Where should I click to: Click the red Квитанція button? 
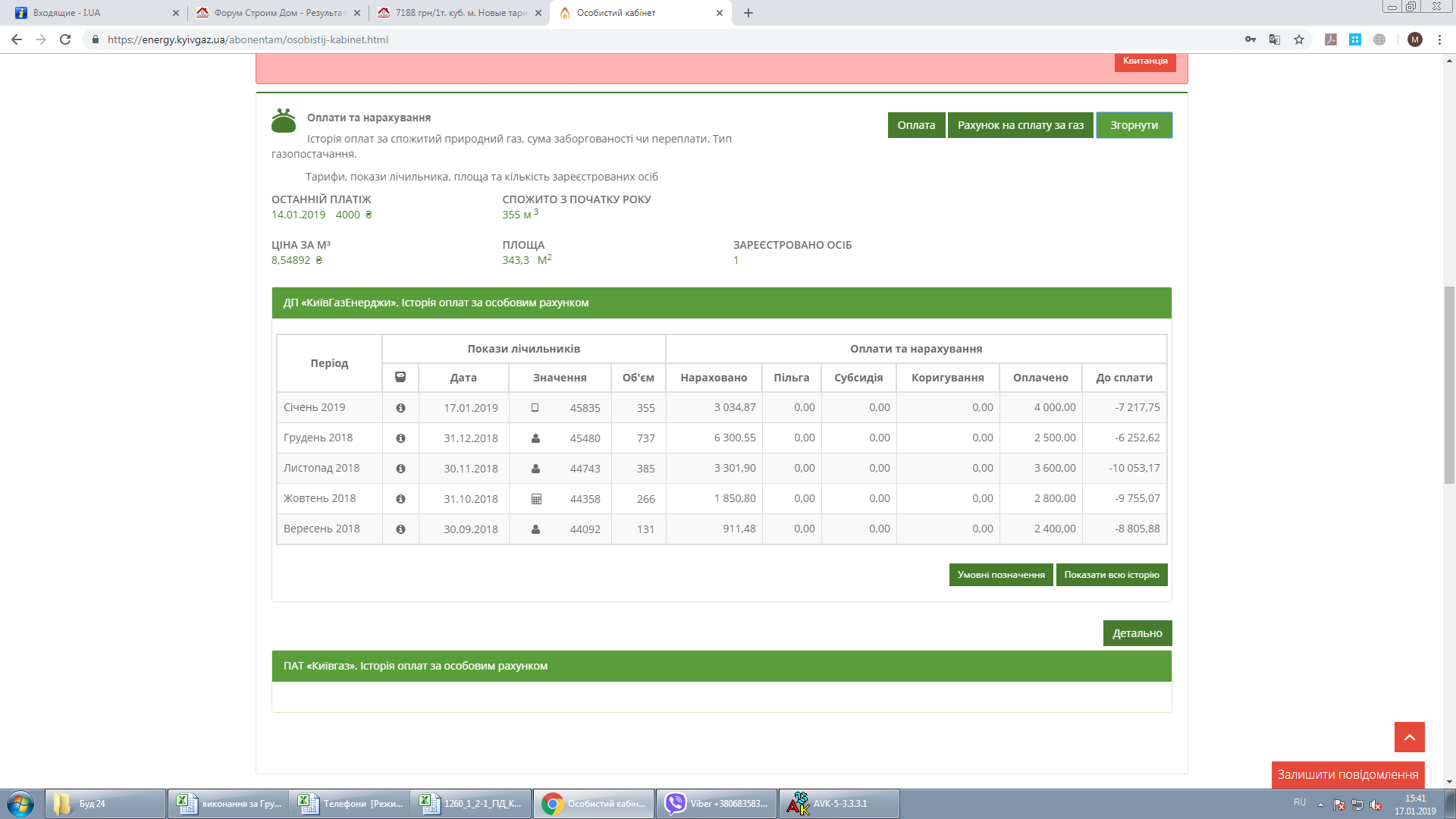click(x=1145, y=61)
